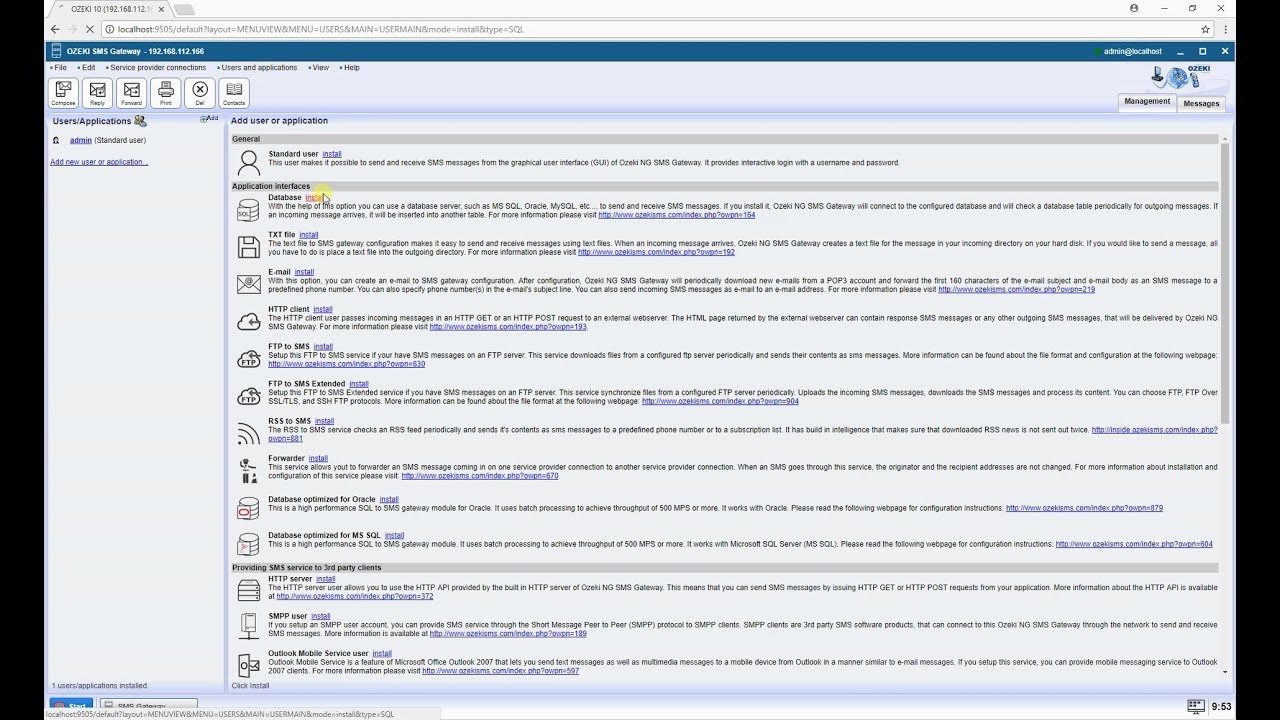Viewport: 1280px width, 720px height.
Task: Click the Reply toolbar icon
Action: (x=97, y=93)
